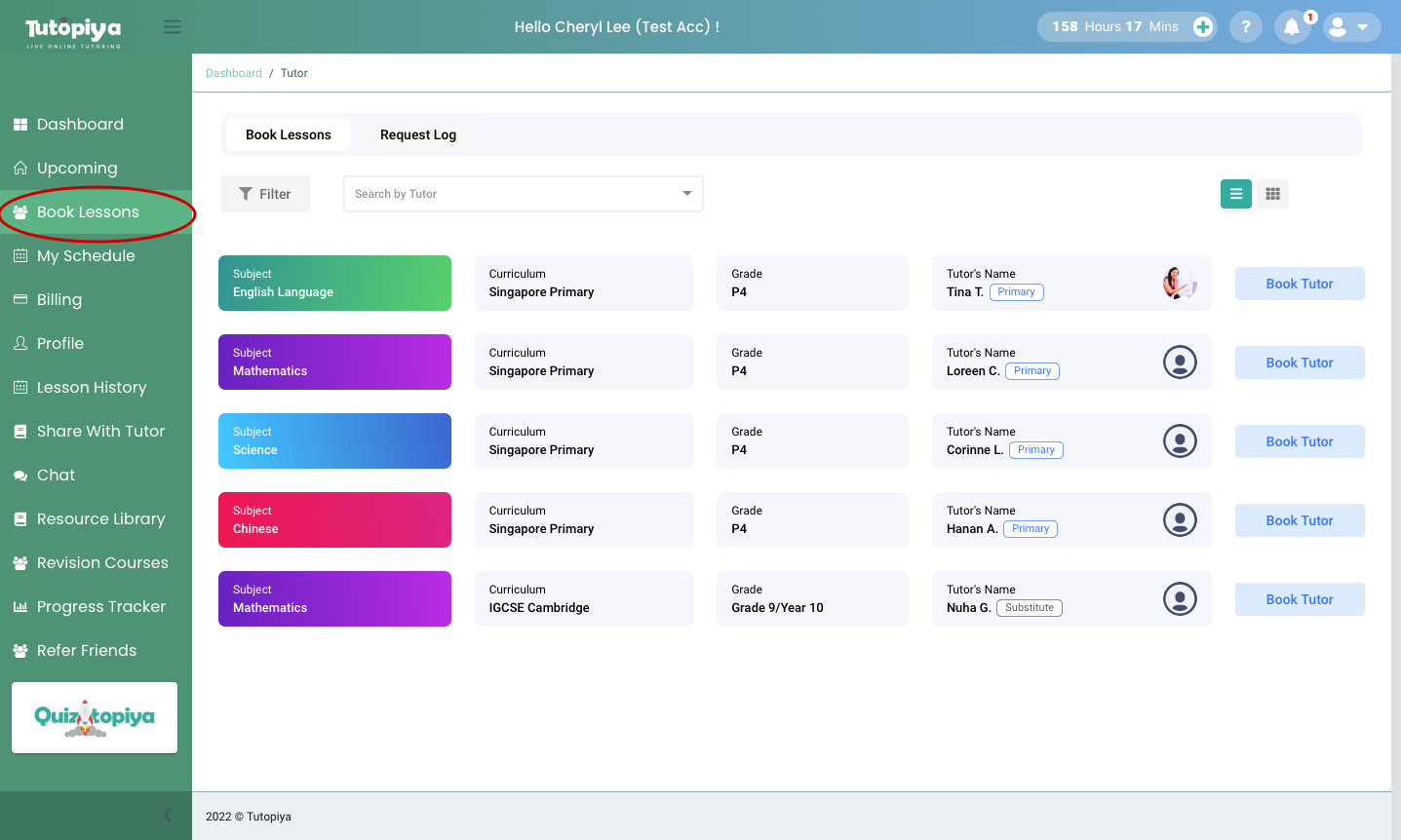Image resolution: width=1401 pixels, height=840 pixels.
Task: Open Chat from the sidebar
Action: (x=56, y=476)
